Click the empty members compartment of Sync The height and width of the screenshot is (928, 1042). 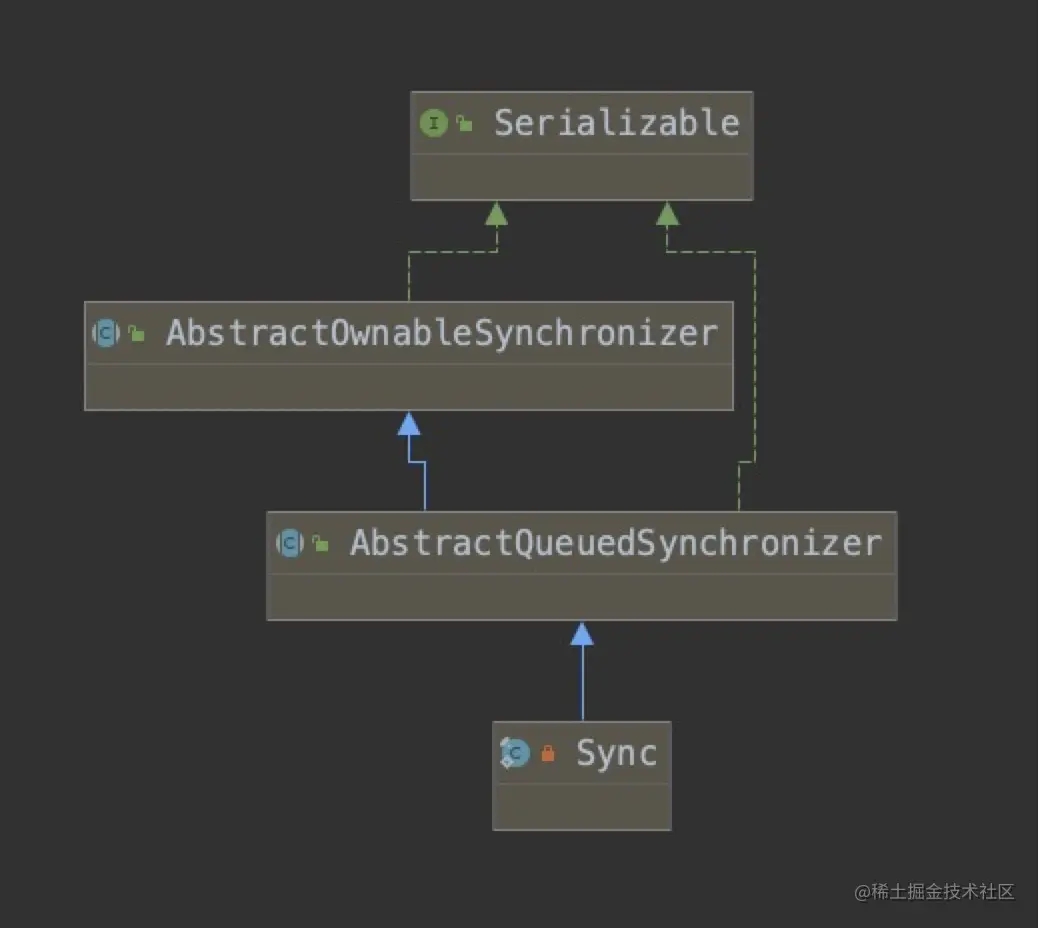(581, 806)
